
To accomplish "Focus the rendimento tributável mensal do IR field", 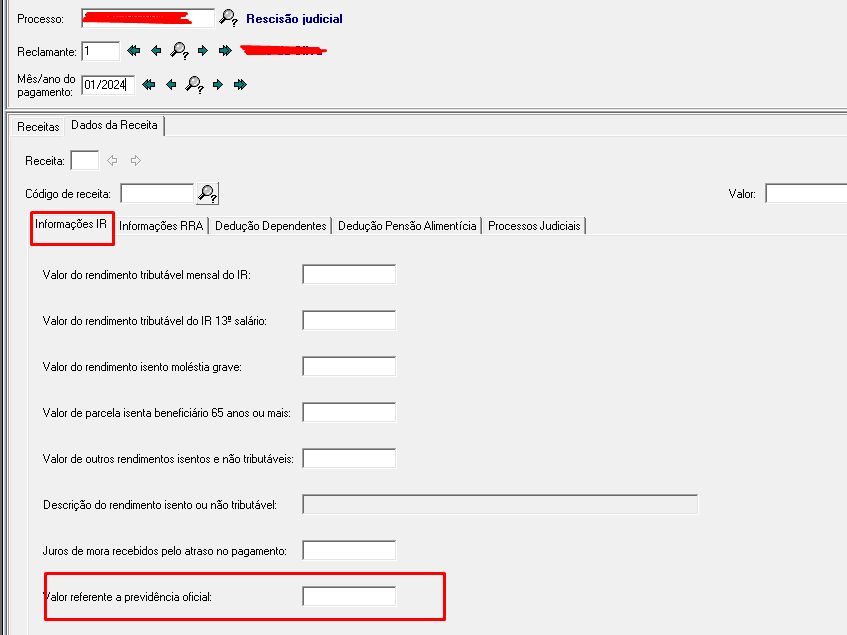I will (349, 274).
